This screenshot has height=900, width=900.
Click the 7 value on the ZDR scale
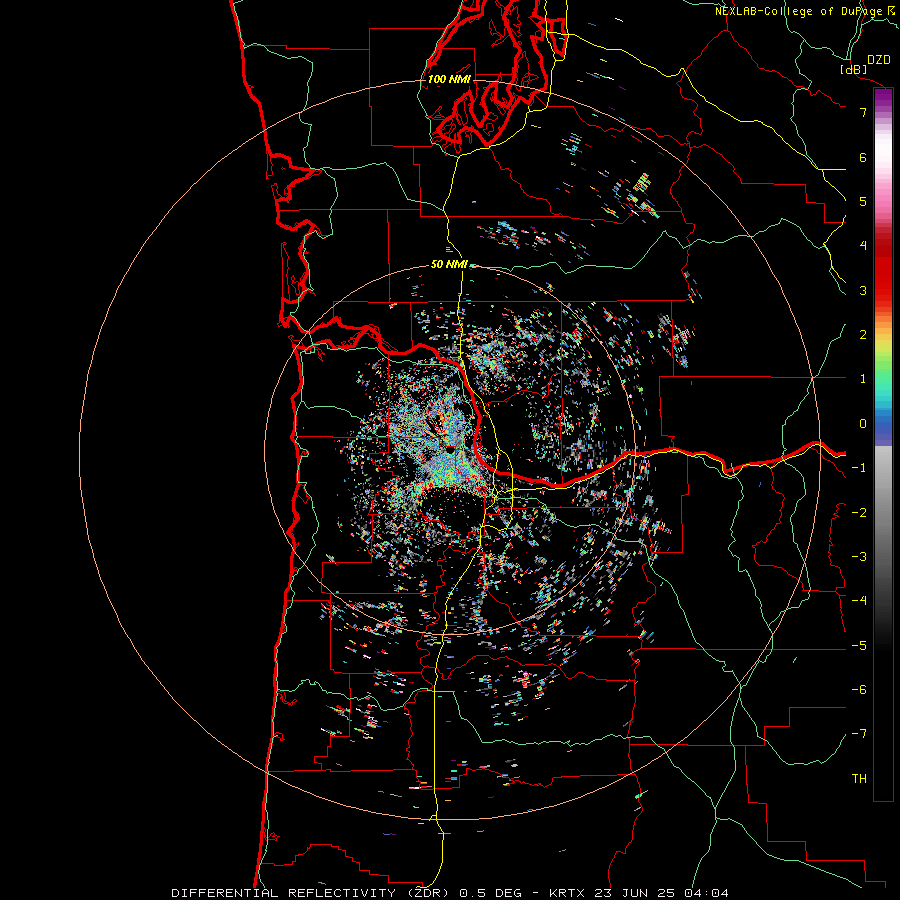(x=863, y=112)
